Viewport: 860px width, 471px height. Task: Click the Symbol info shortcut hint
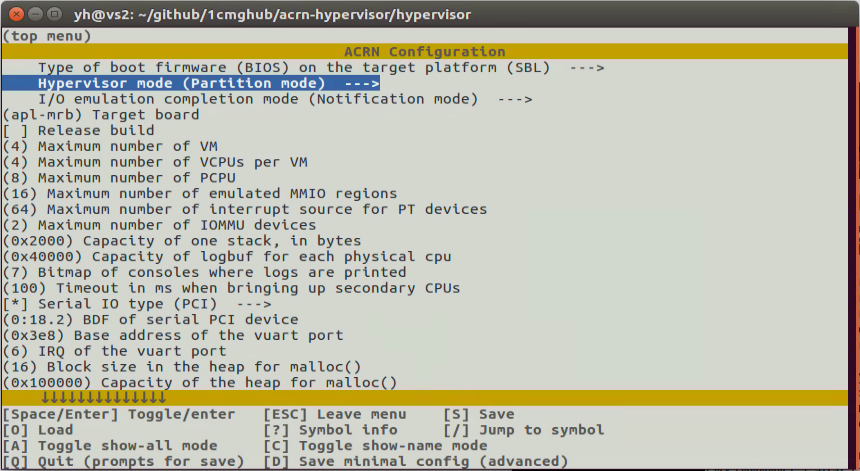pos(330,430)
